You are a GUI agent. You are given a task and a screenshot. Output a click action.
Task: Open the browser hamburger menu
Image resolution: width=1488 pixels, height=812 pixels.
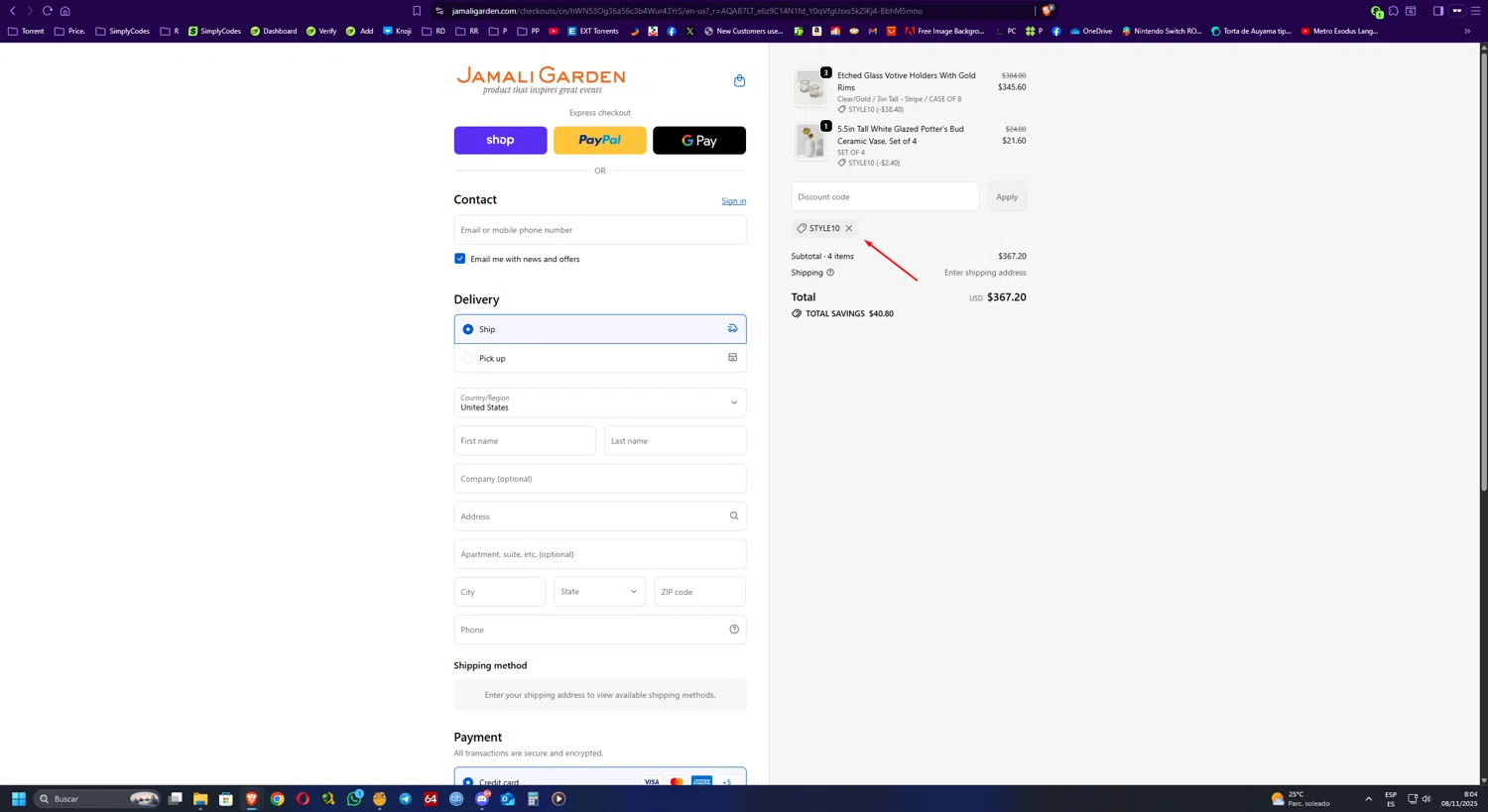pyautogui.click(x=1475, y=11)
